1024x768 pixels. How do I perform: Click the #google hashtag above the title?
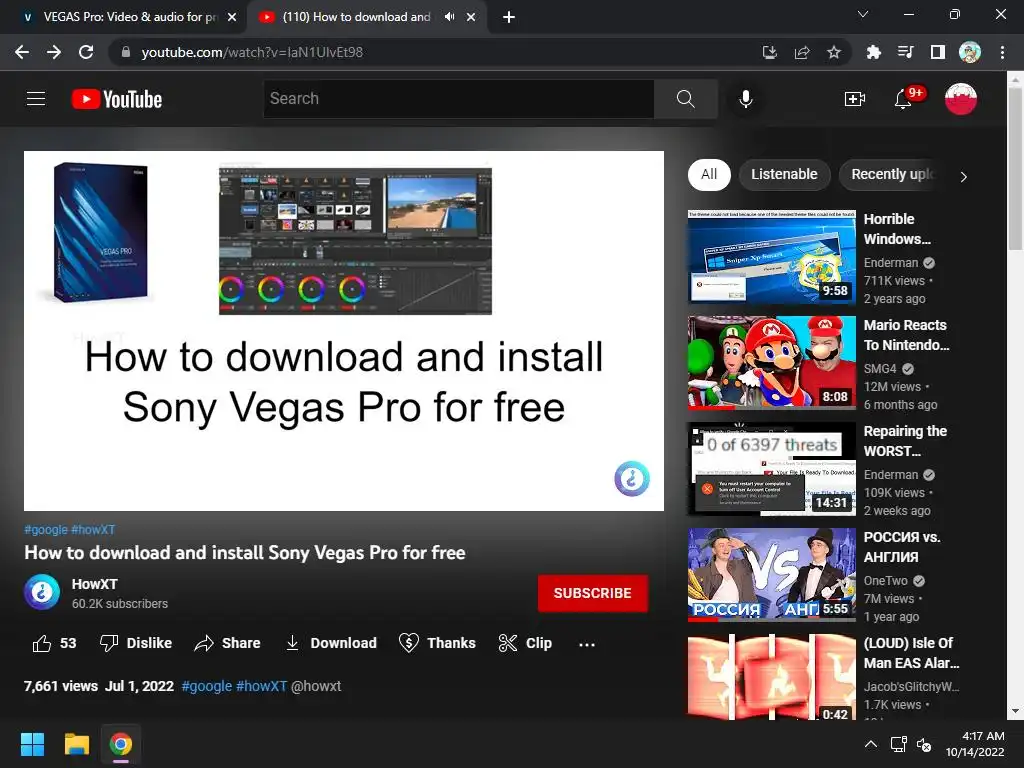click(x=46, y=530)
